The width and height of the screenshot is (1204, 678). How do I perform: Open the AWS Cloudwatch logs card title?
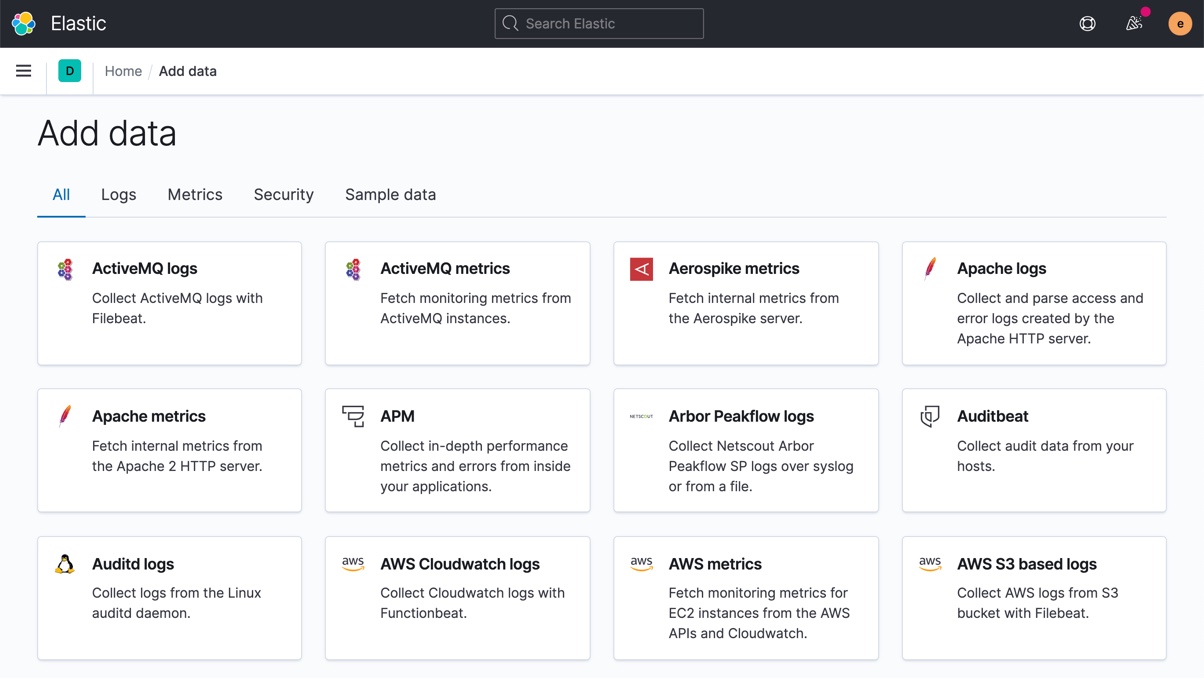pos(460,564)
